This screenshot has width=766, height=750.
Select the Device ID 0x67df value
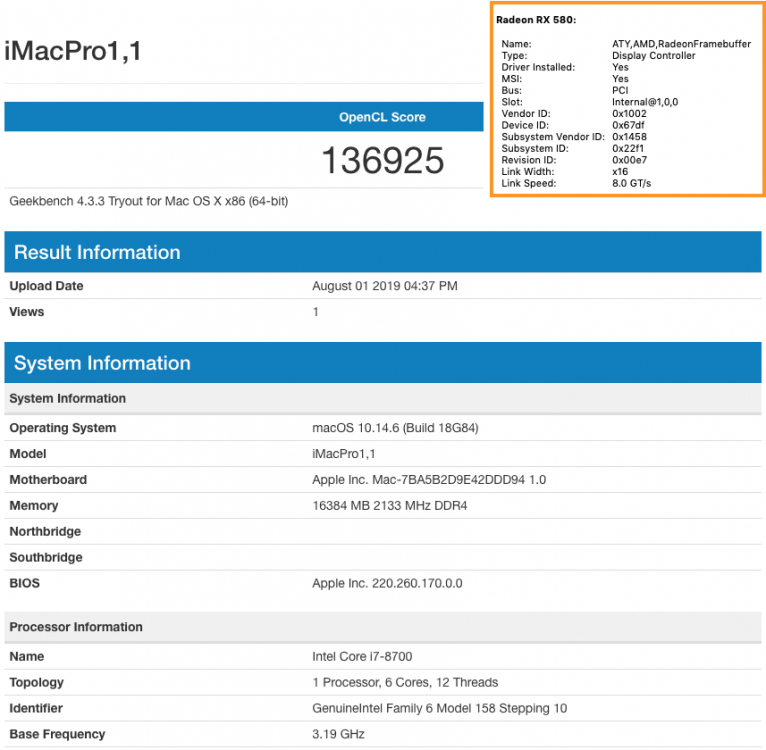[x=628, y=125]
